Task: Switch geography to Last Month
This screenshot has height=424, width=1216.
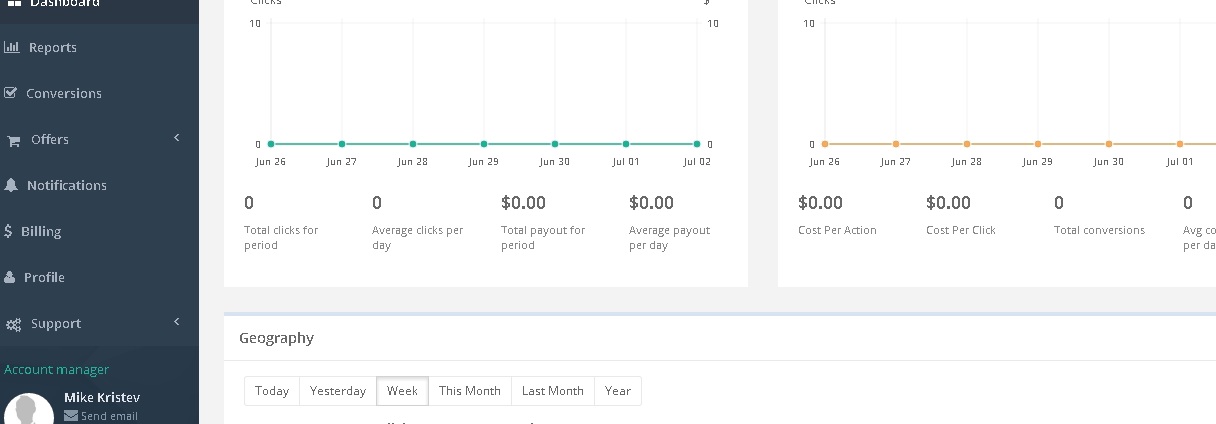Action: click(552, 391)
